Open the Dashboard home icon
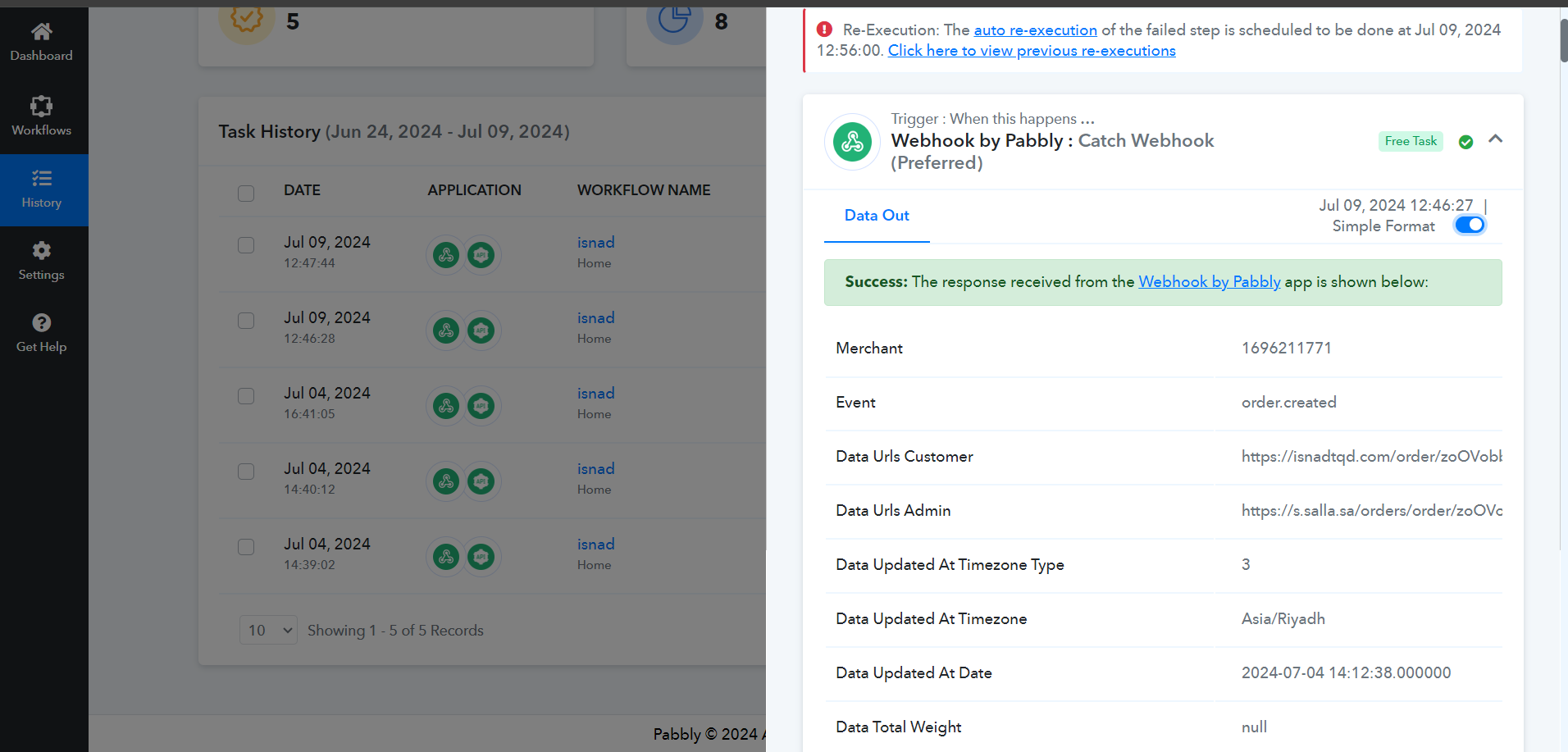This screenshot has width=1568, height=752. [42, 32]
